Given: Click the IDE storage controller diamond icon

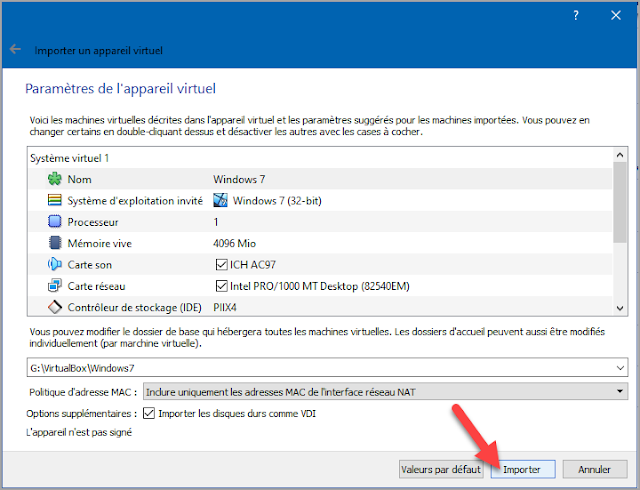Looking at the screenshot, I should pos(55,307).
